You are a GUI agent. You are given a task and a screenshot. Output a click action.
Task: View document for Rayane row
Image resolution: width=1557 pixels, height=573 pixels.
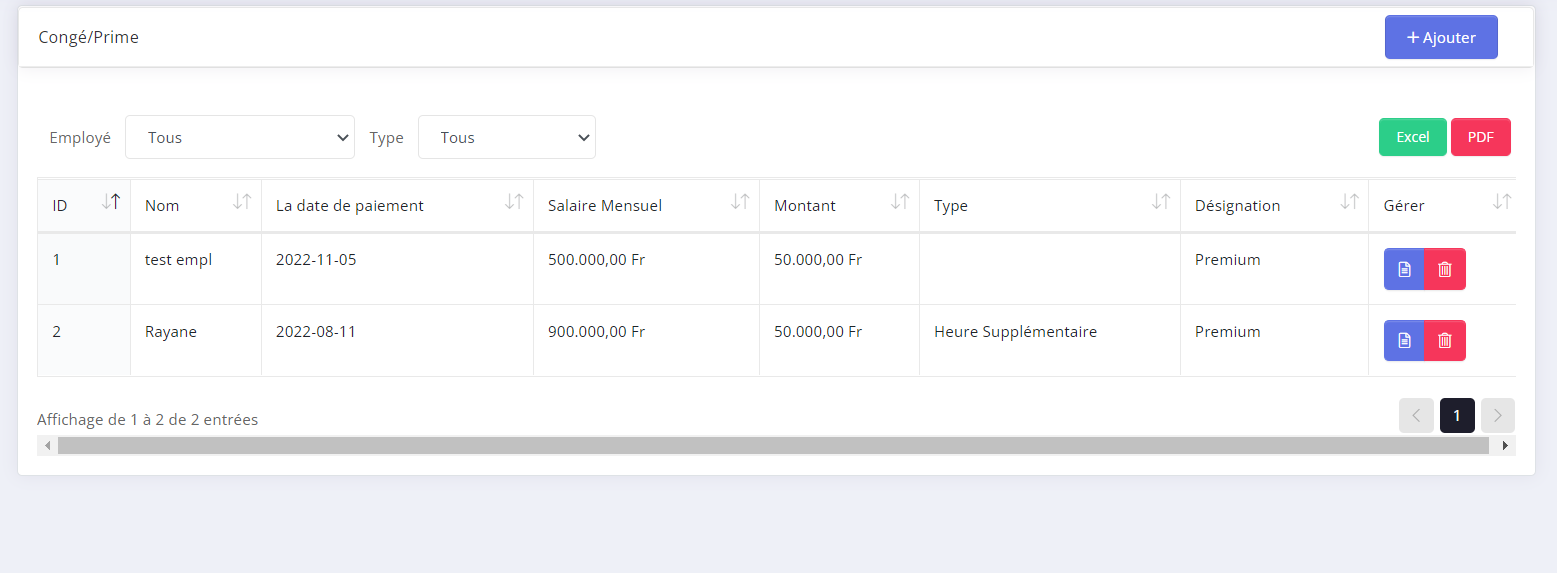(x=1404, y=341)
